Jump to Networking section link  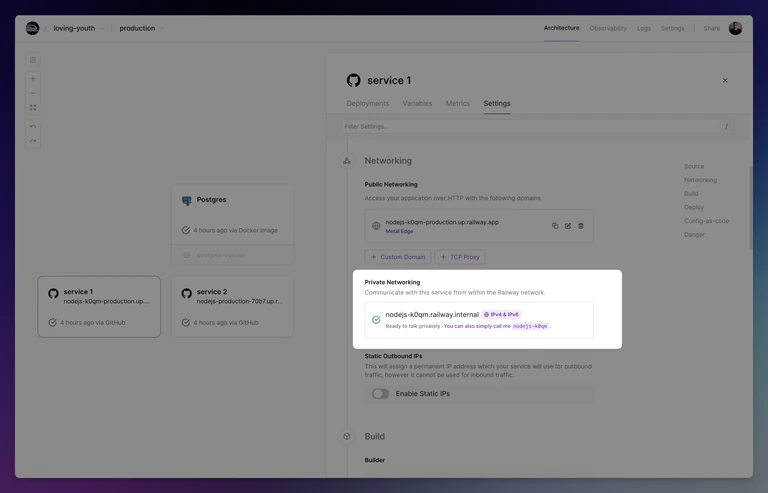coord(700,180)
